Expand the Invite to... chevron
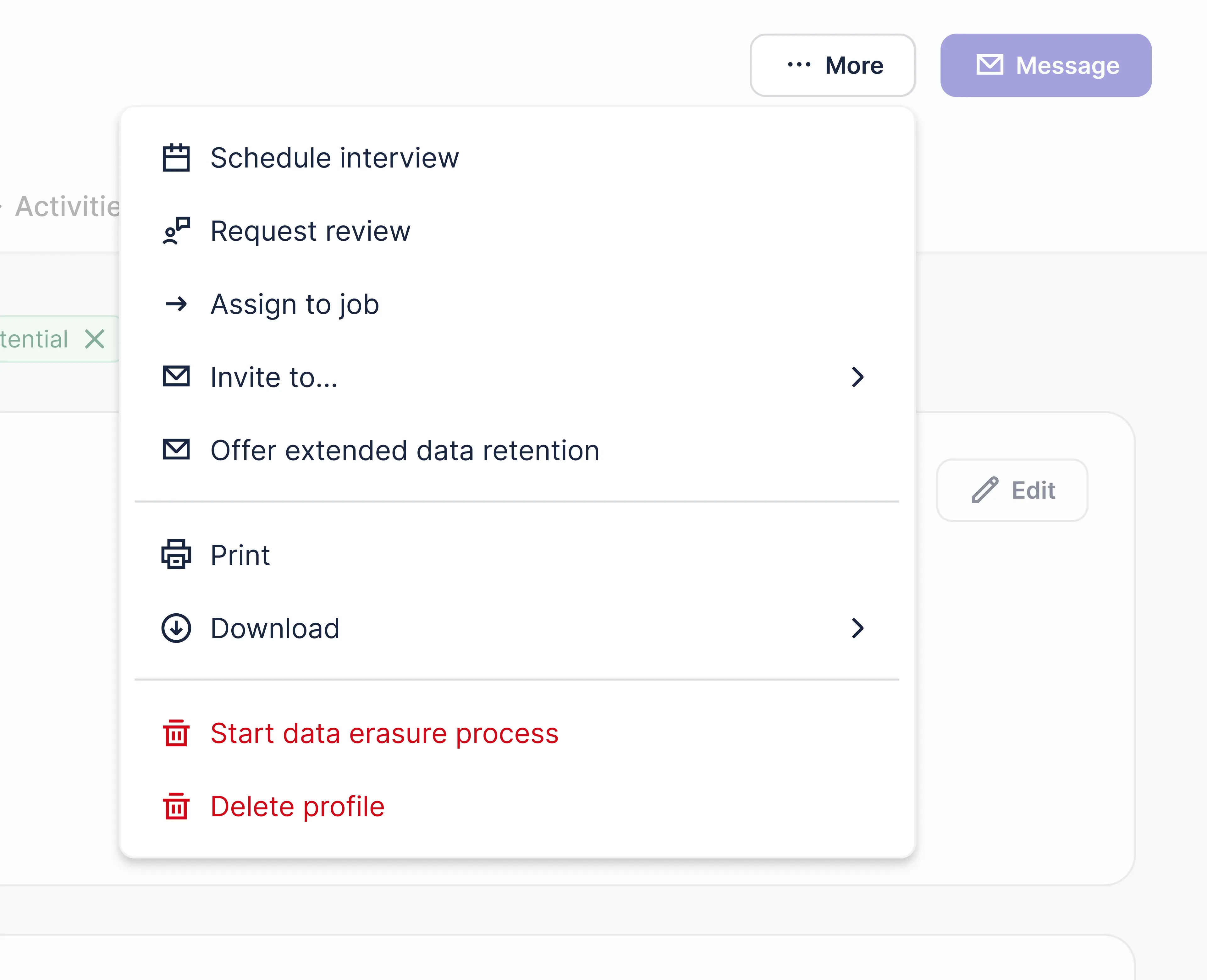 pos(857,377)
